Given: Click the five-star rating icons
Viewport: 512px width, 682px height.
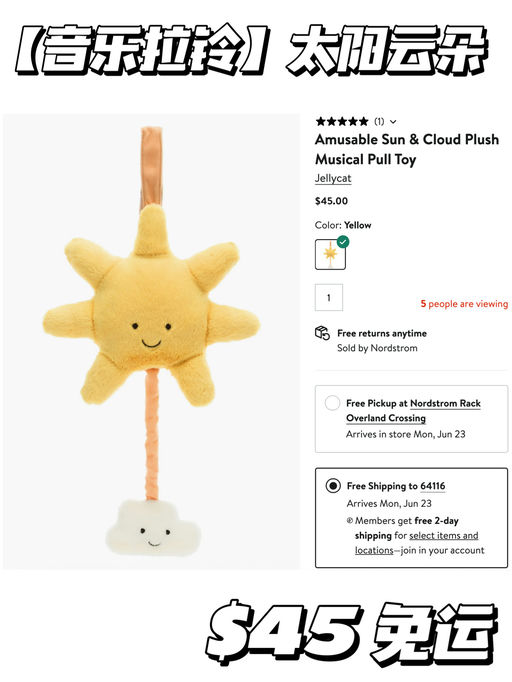Looking at the screenshot, I should 342,121.
